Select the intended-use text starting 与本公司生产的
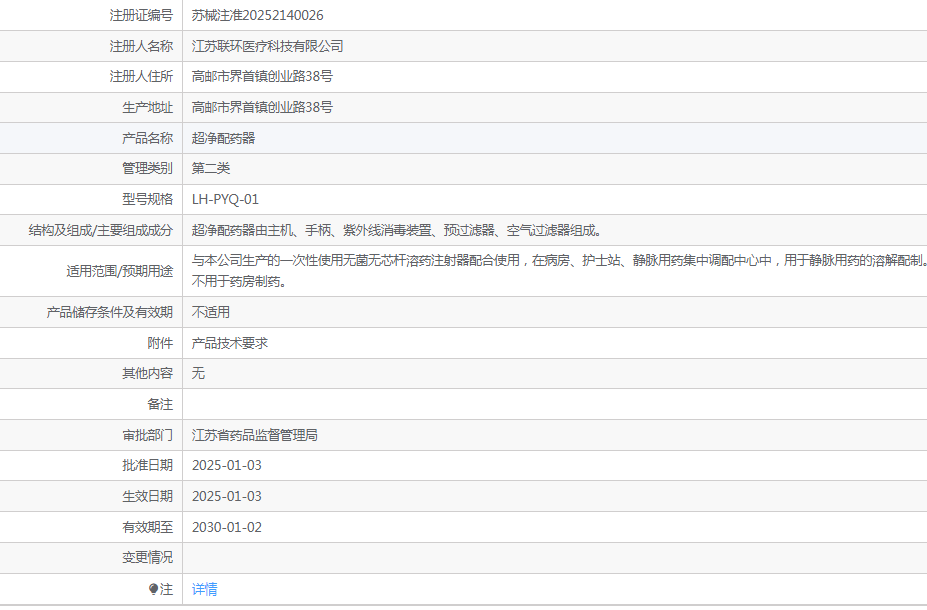The height and width of the screenshot is (610, 927). point(559,271)
